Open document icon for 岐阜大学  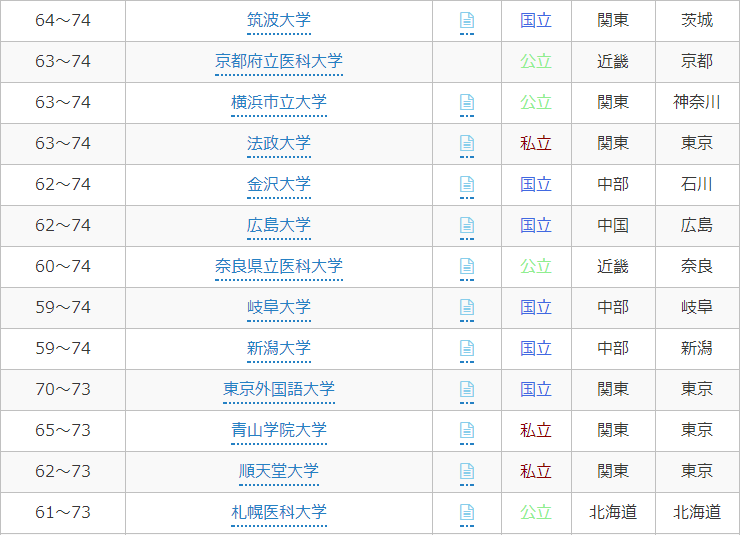(466, 308)
